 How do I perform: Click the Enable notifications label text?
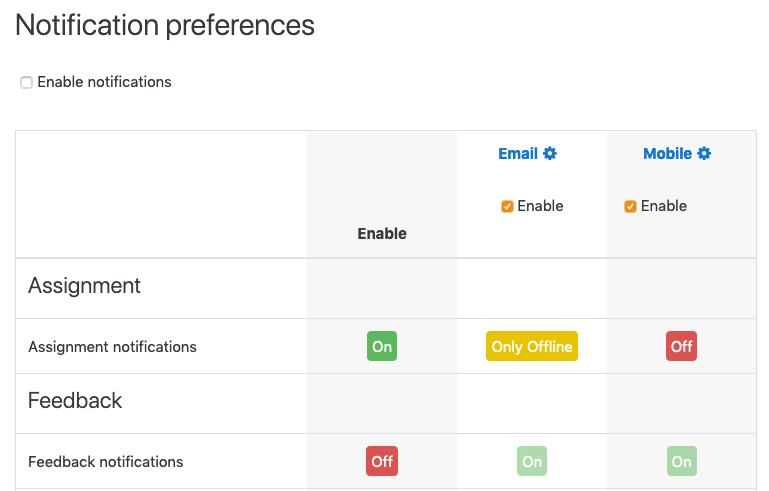click(x=104, y=82)
